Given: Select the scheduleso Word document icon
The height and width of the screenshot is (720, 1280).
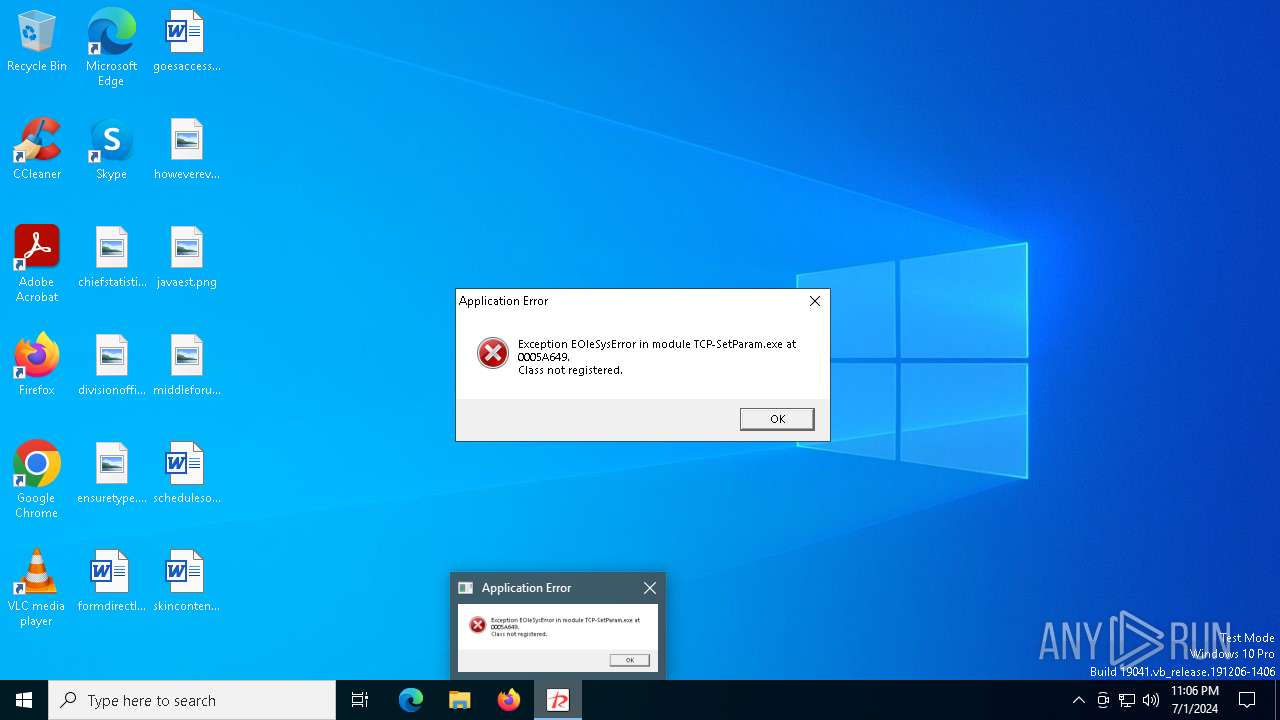Looking at the screenshot, I should tap(186, 474).
